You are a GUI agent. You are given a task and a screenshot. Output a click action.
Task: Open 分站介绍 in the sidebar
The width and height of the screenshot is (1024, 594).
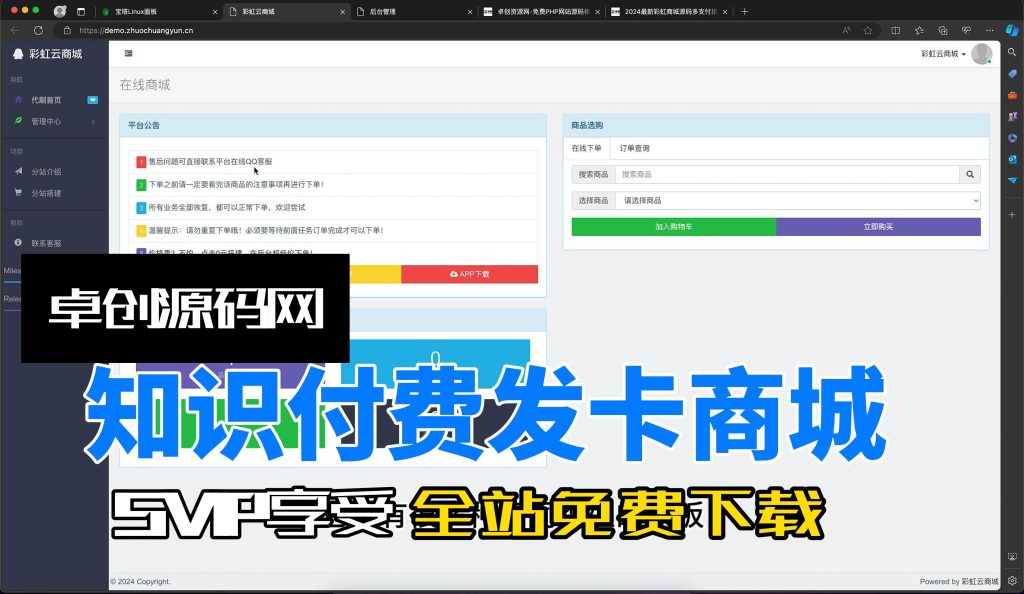46,172
